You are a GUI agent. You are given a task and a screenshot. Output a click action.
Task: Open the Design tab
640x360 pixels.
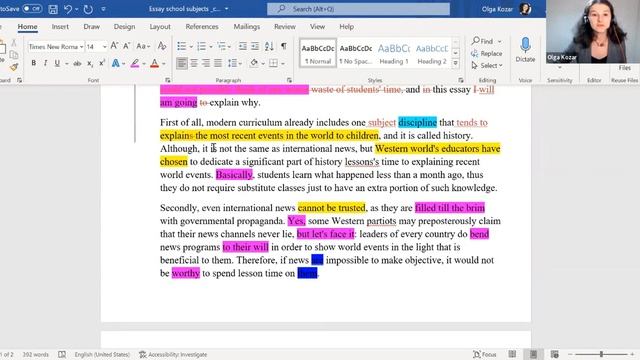pos(124,27)
